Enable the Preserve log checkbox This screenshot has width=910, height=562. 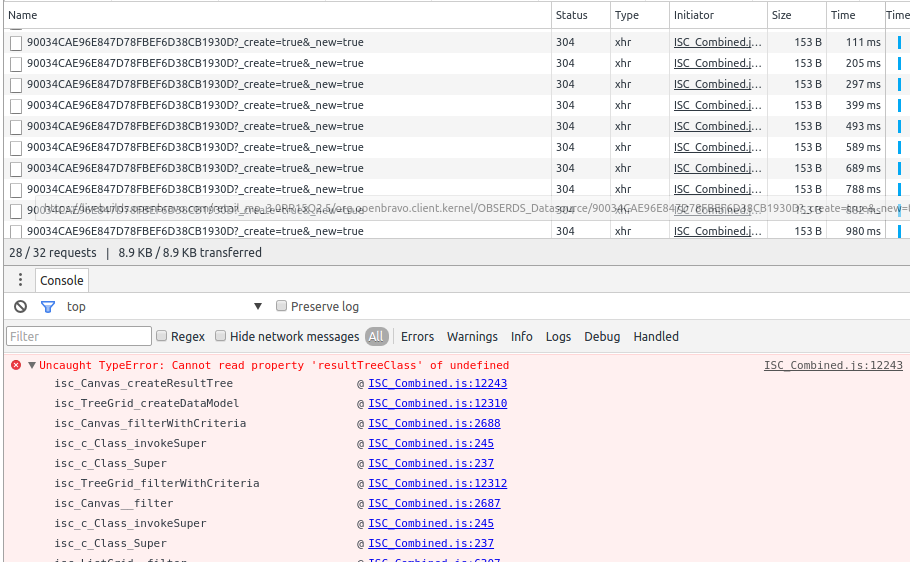click(x=282, y=307)
